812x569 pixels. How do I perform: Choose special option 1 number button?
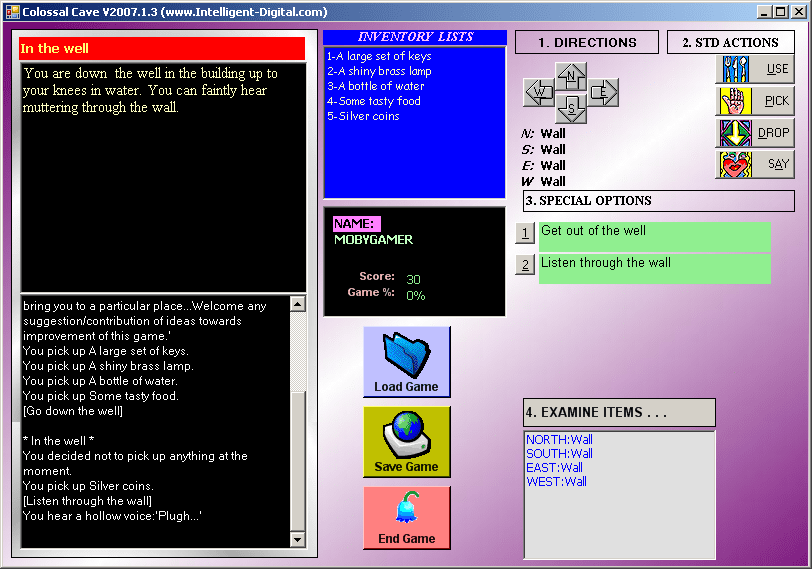[525, 234]
